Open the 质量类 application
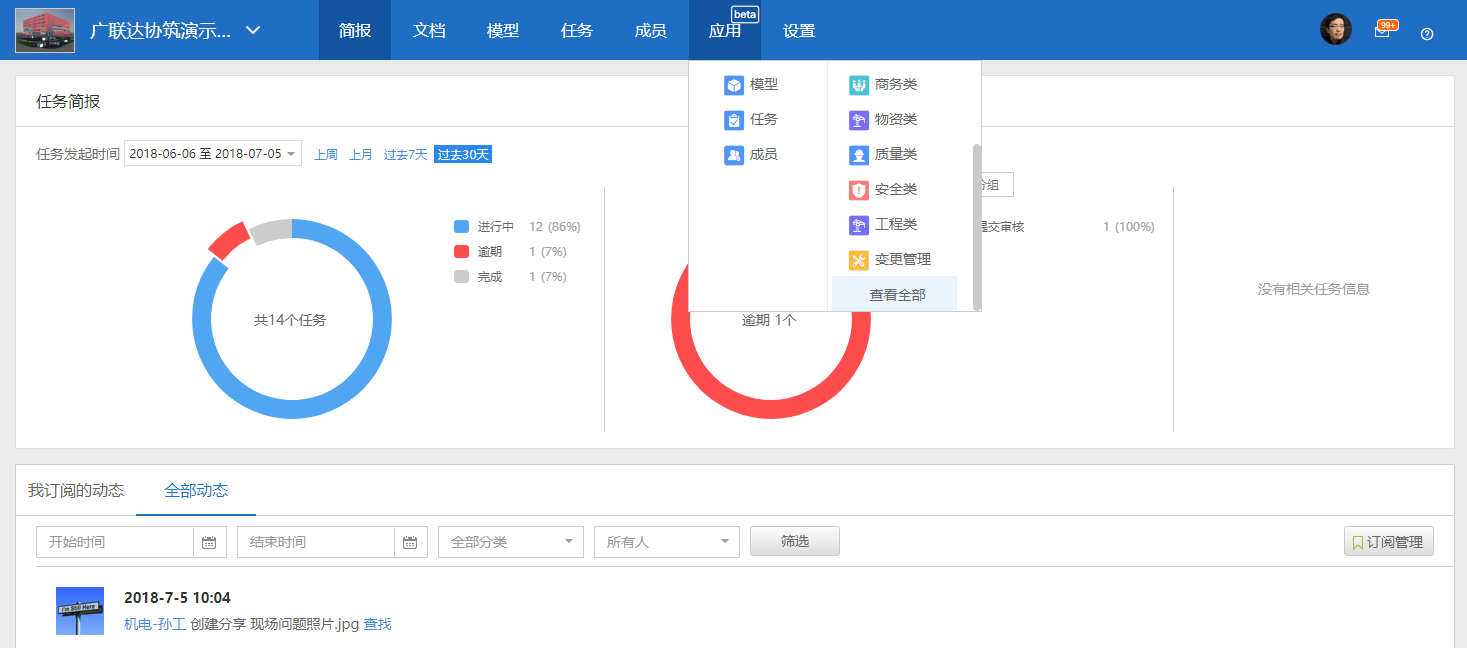Screen dimensions: 1467x648 pos(859,154)
